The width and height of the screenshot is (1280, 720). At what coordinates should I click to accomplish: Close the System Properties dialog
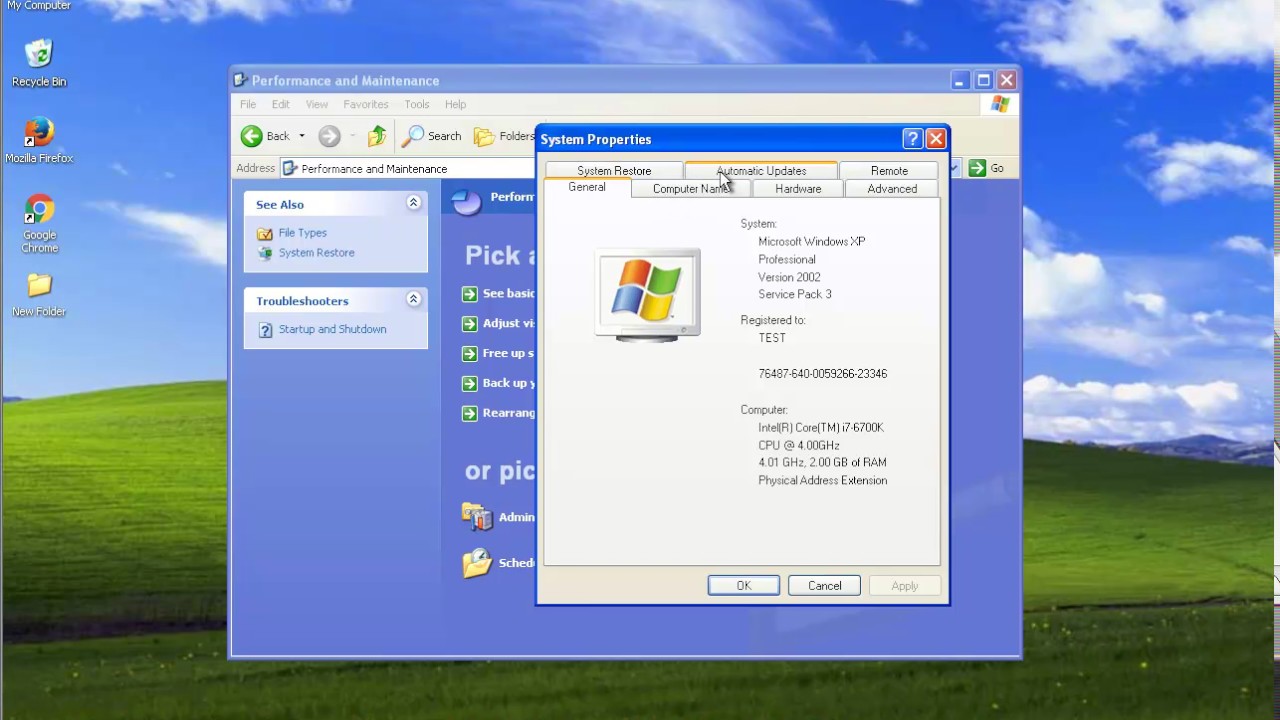[936, 139]
